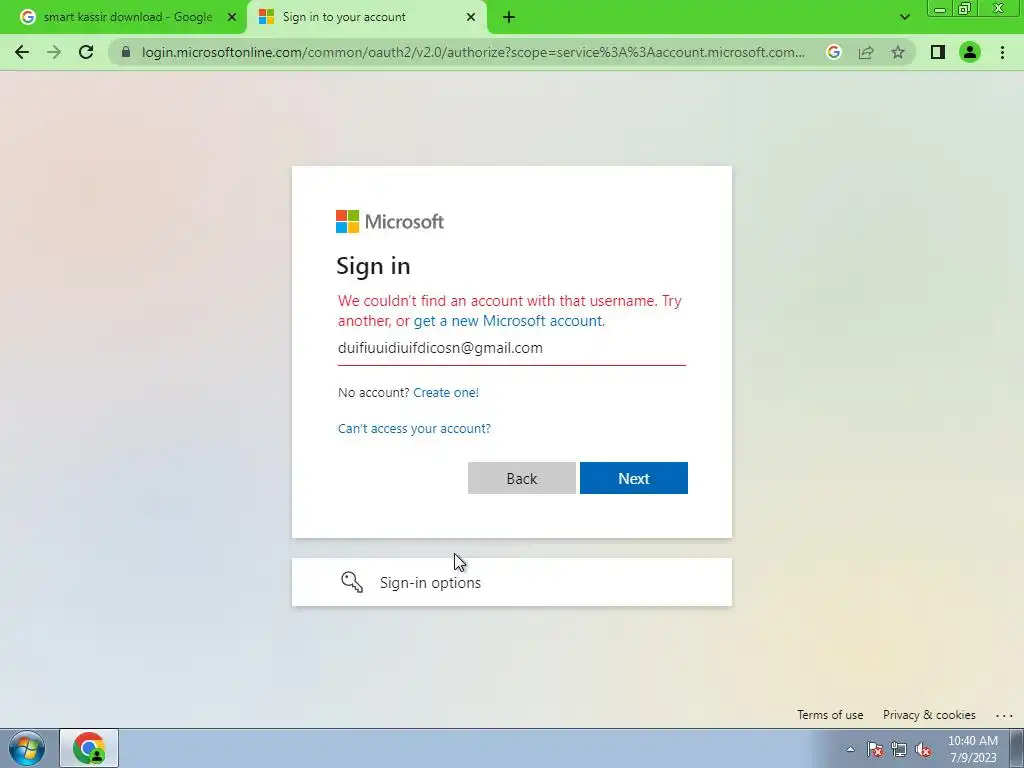Select the Sign in to your account tab

coord(366,17)
